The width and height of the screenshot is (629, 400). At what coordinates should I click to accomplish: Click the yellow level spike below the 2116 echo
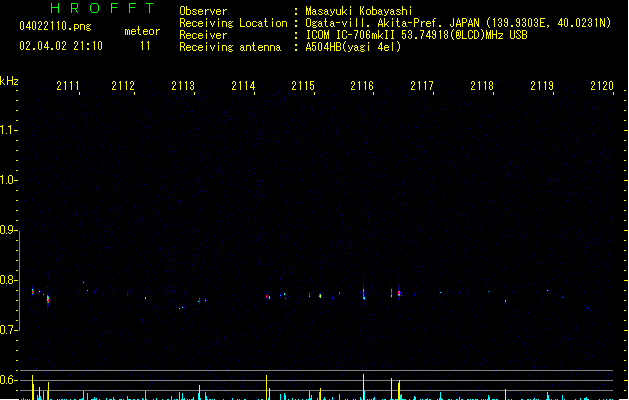click(x=364, y=387)
